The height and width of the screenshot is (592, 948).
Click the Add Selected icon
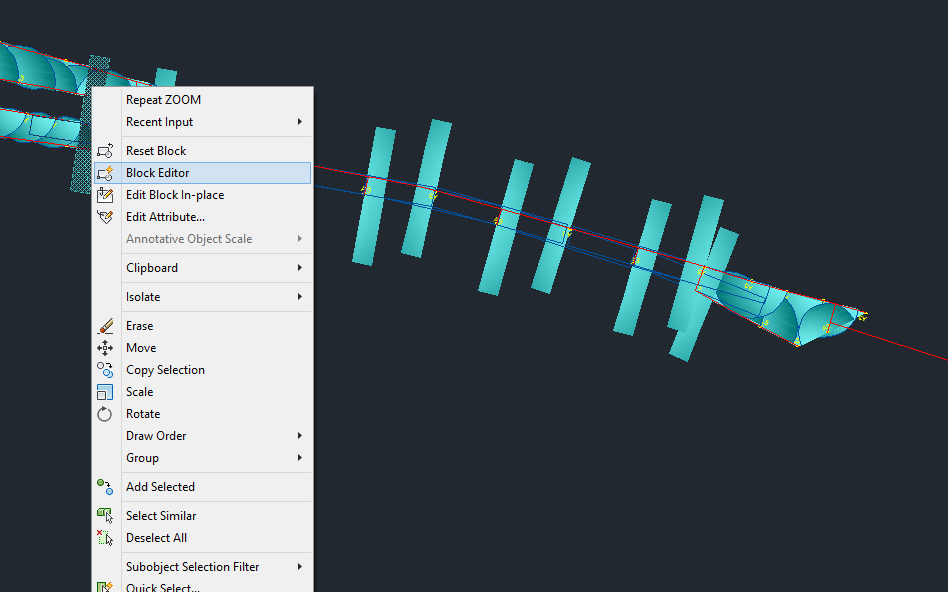coord(105,487)
